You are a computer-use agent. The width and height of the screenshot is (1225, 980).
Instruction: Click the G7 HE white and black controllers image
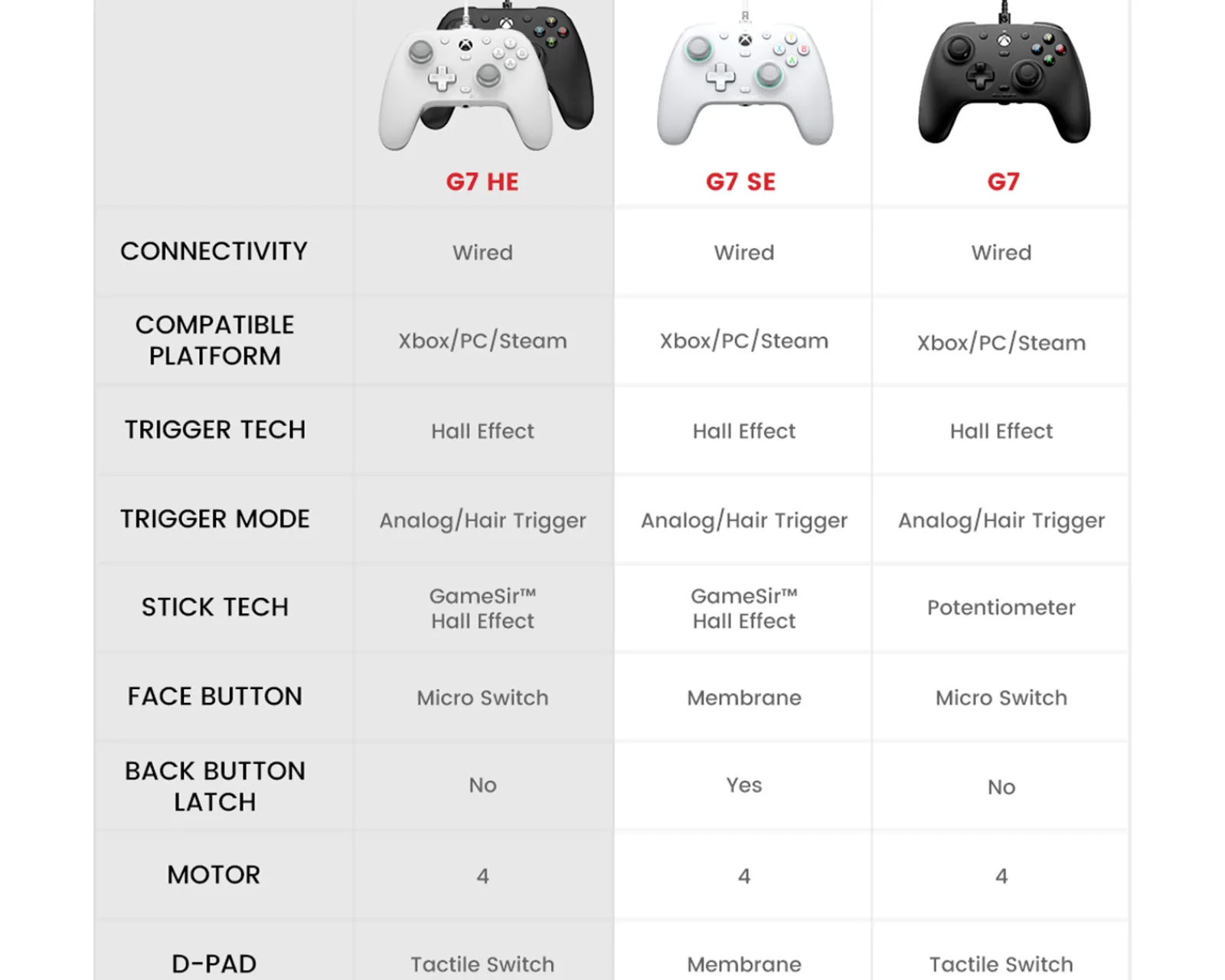click(x=485, y=77)
